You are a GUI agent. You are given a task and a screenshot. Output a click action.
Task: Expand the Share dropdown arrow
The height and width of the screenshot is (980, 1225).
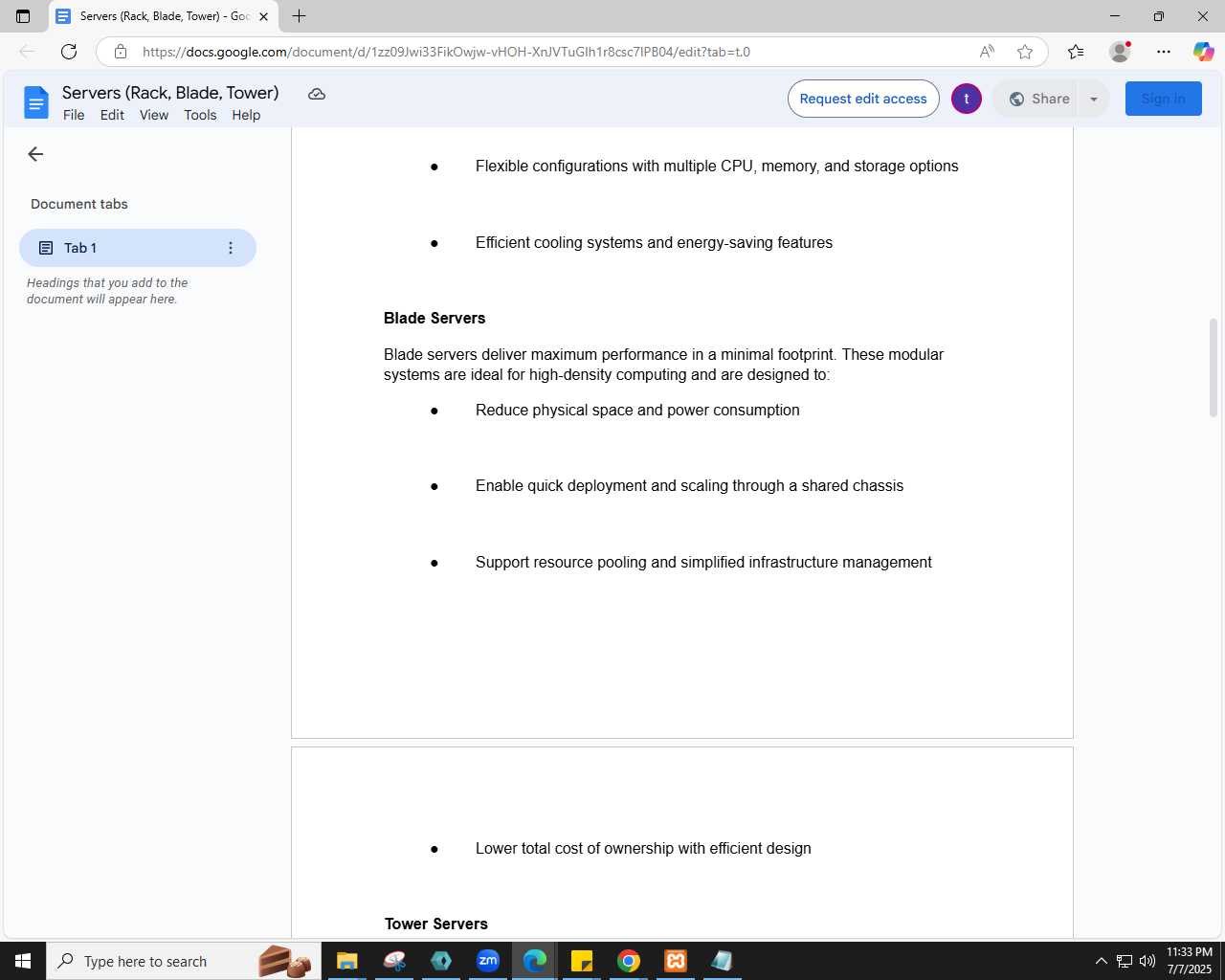(1094, 99)
